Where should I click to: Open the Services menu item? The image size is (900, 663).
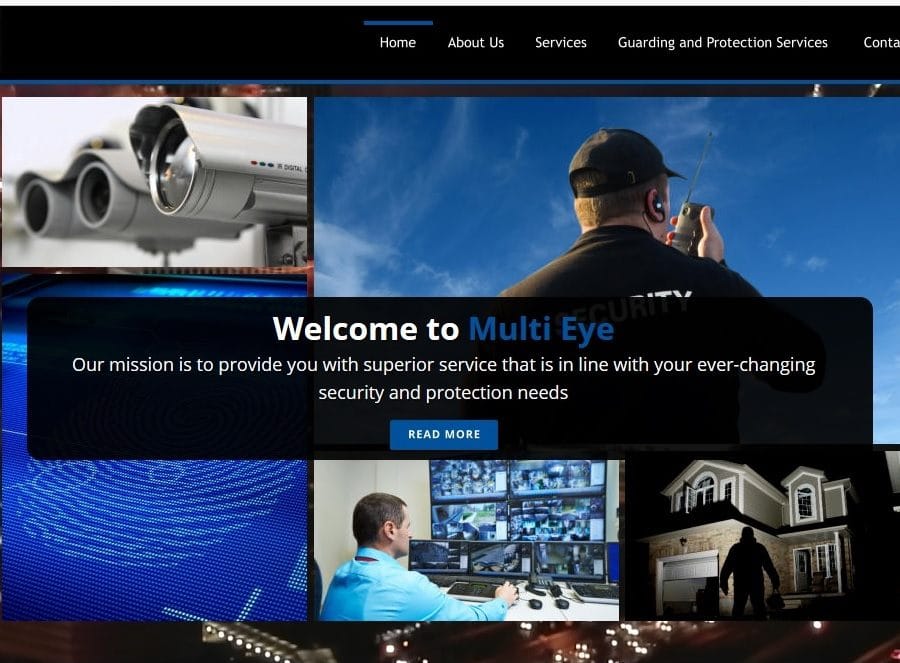(561, 42)
